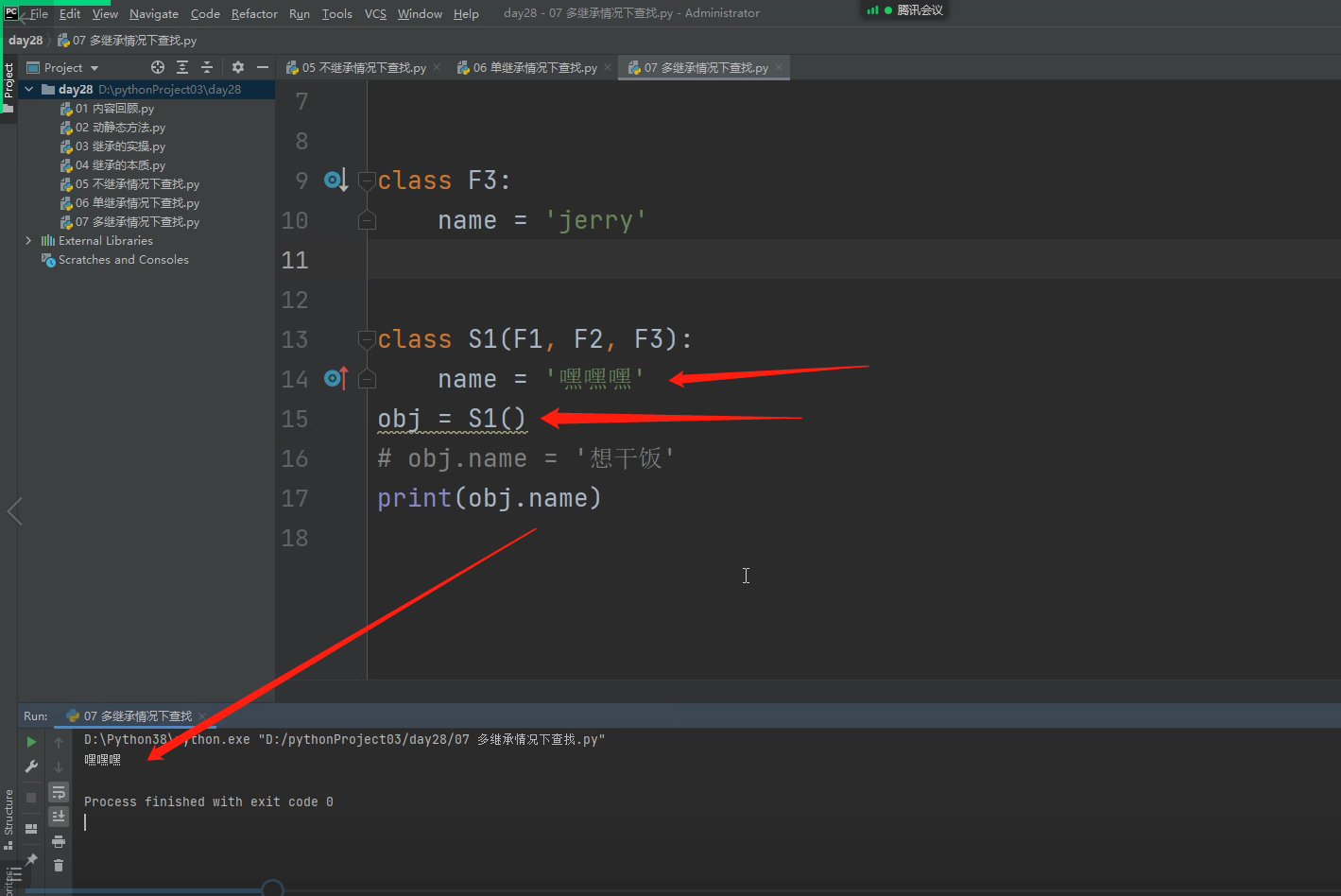Click the PyCharm logo icon
Screen dimensions: 1341x896
[x=11, y=13]
